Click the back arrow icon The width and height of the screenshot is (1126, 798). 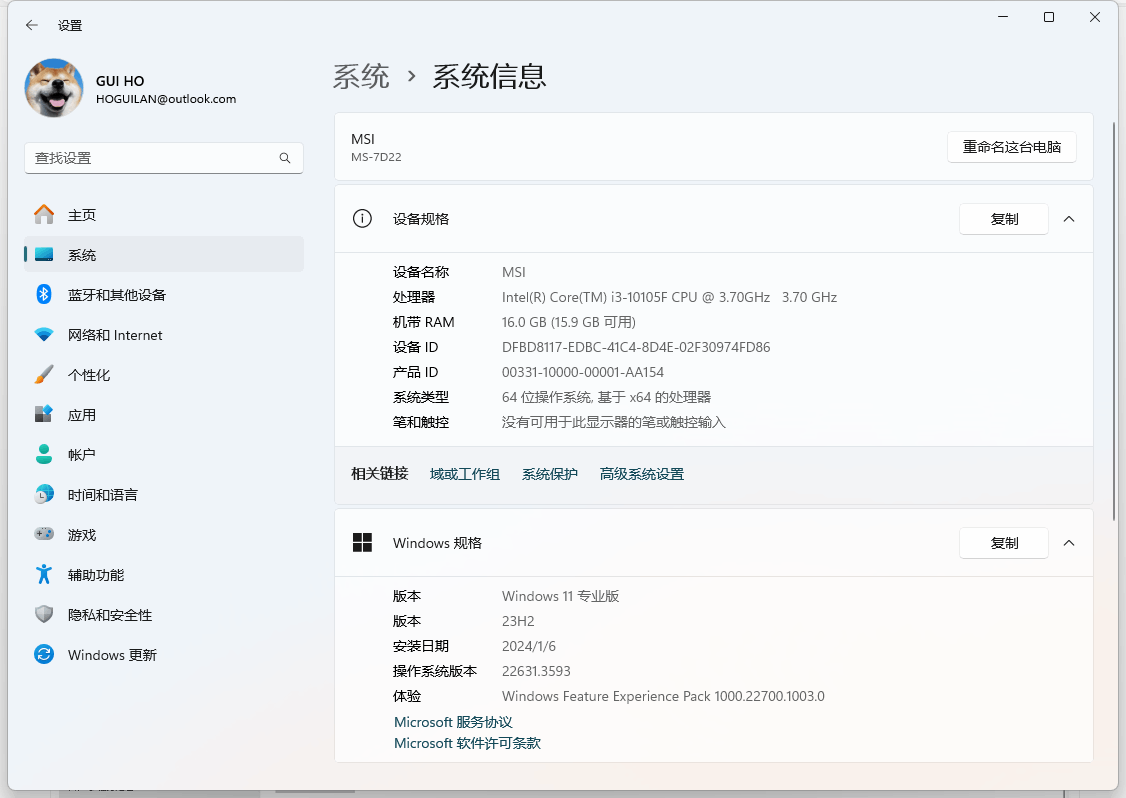pyautogui.click(x=32, y=25)
